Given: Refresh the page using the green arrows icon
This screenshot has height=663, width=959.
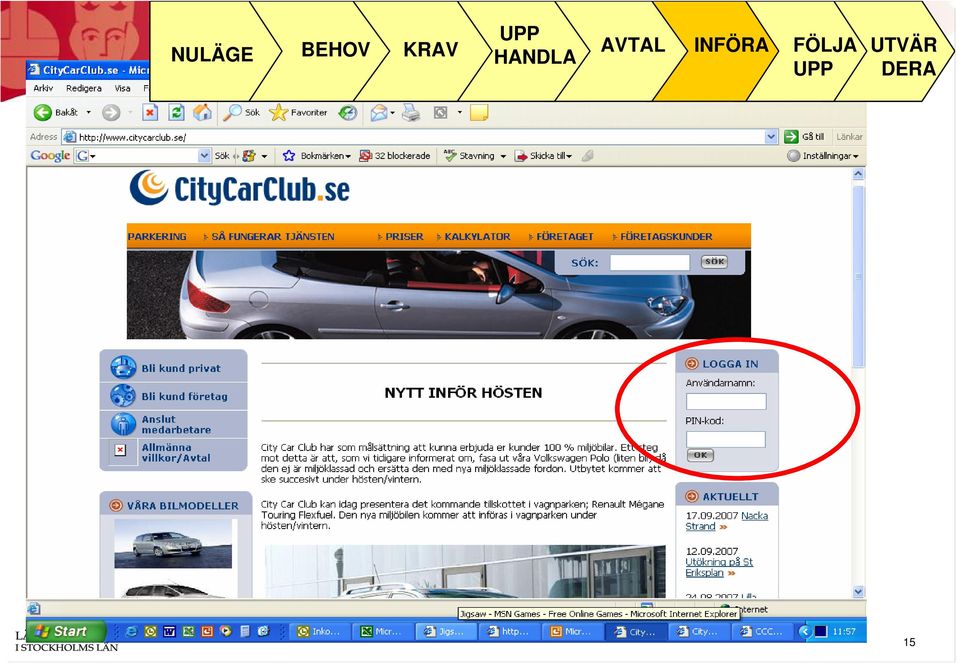Looking at the screenshot, I should coord(176,113).
